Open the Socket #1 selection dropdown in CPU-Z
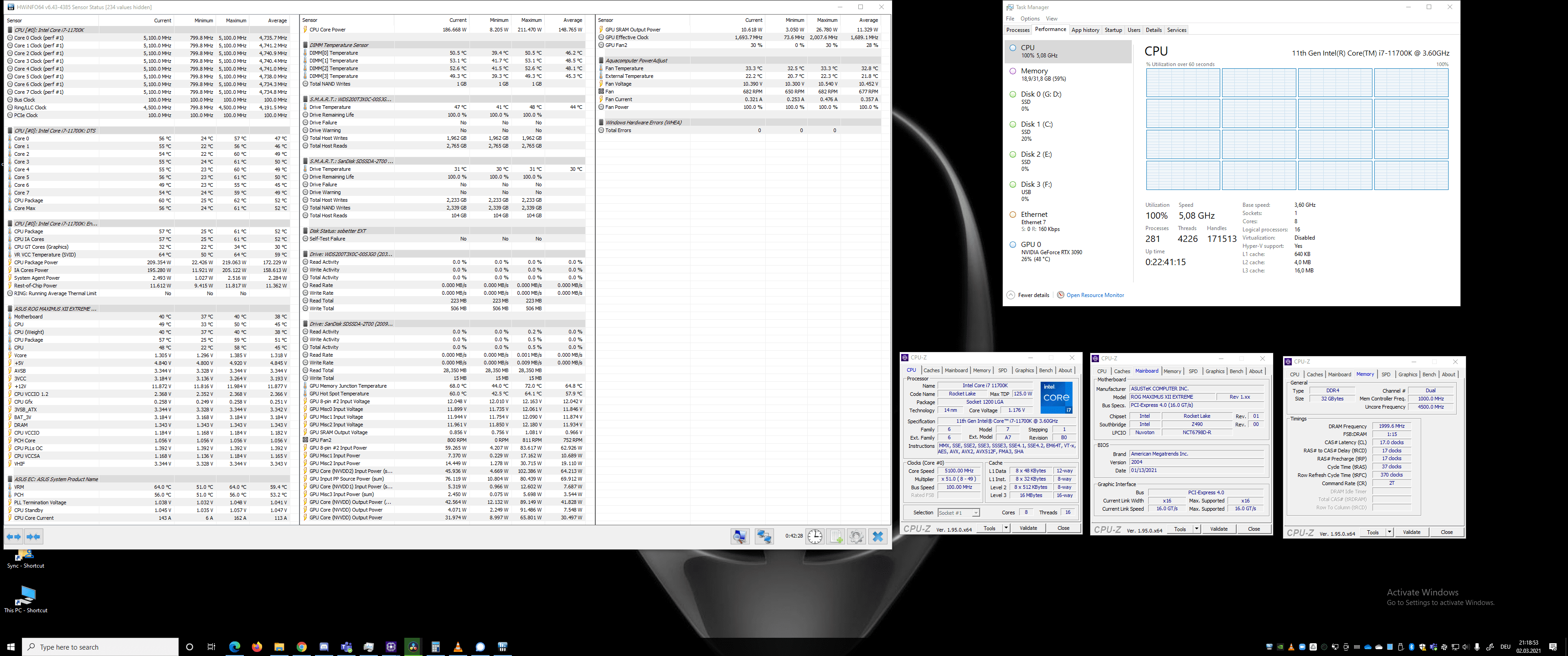 (959, 513)
